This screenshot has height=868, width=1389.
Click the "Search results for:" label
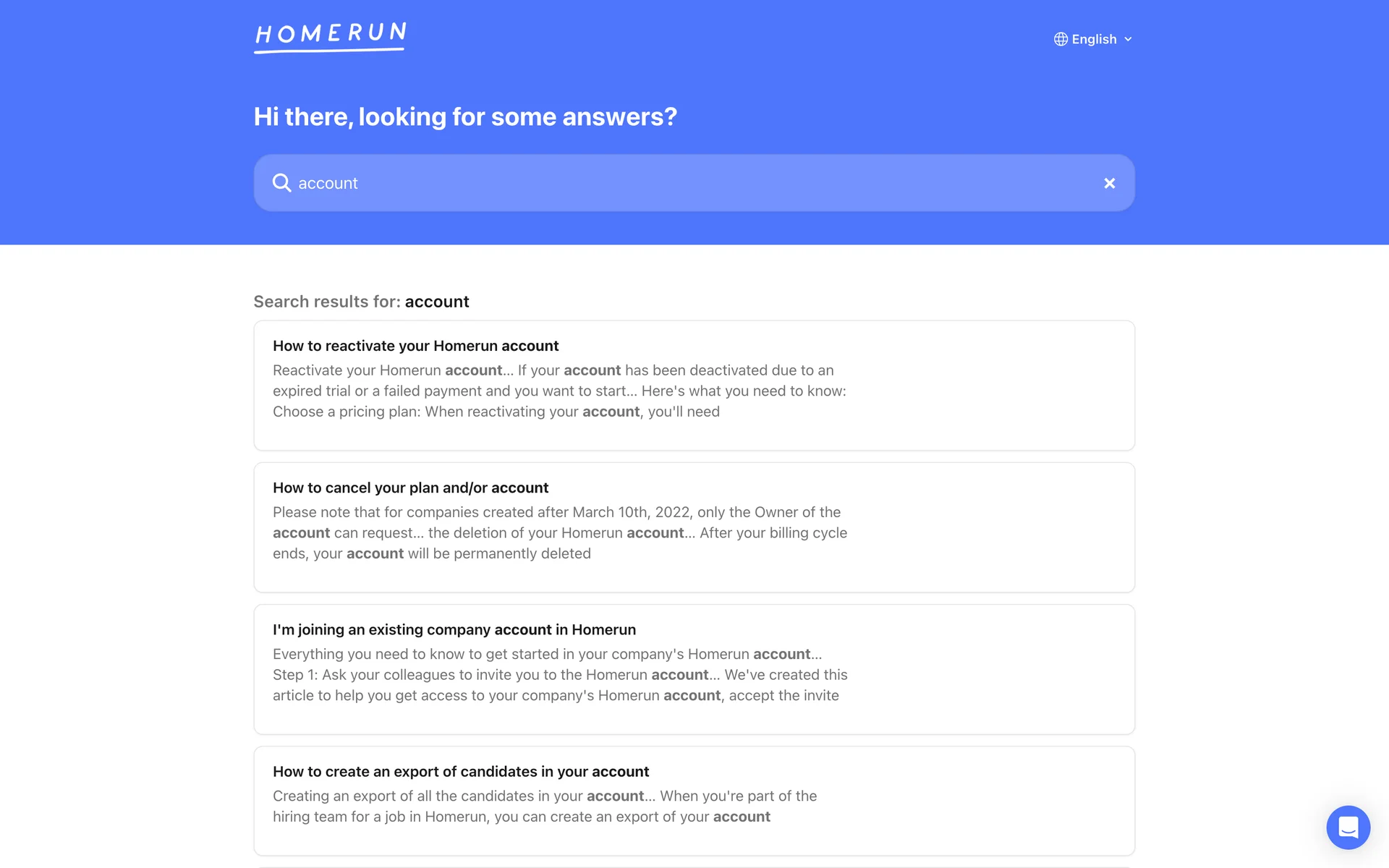[326, 302]
